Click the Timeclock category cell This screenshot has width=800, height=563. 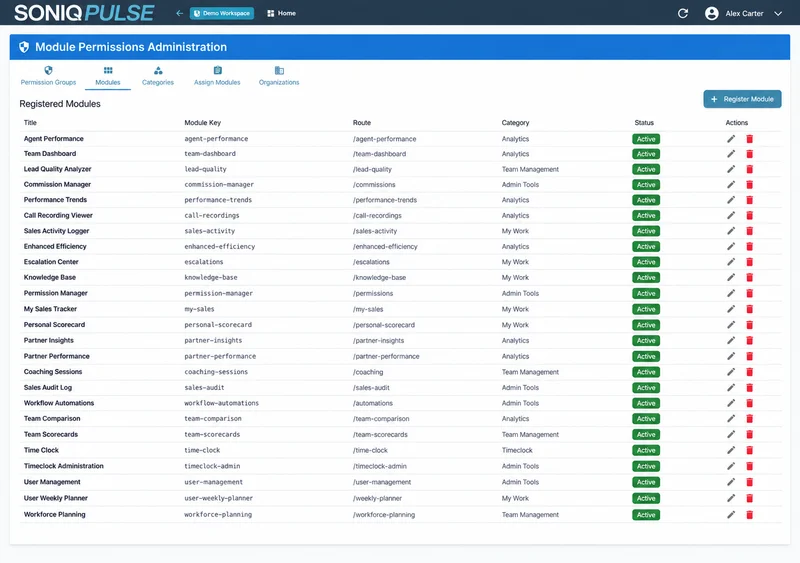click(x=517, y=450)
